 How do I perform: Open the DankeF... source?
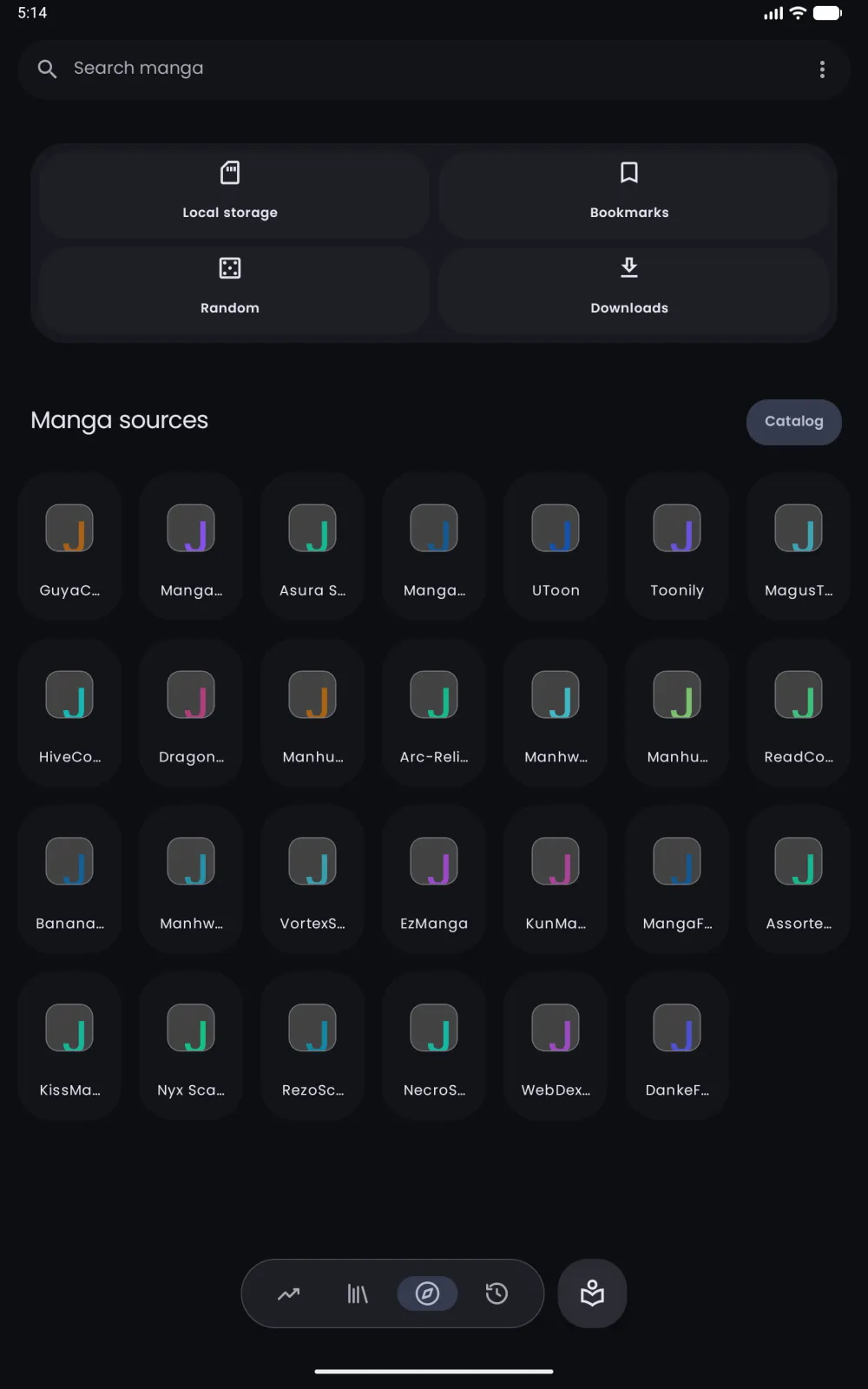[677, 1047]
